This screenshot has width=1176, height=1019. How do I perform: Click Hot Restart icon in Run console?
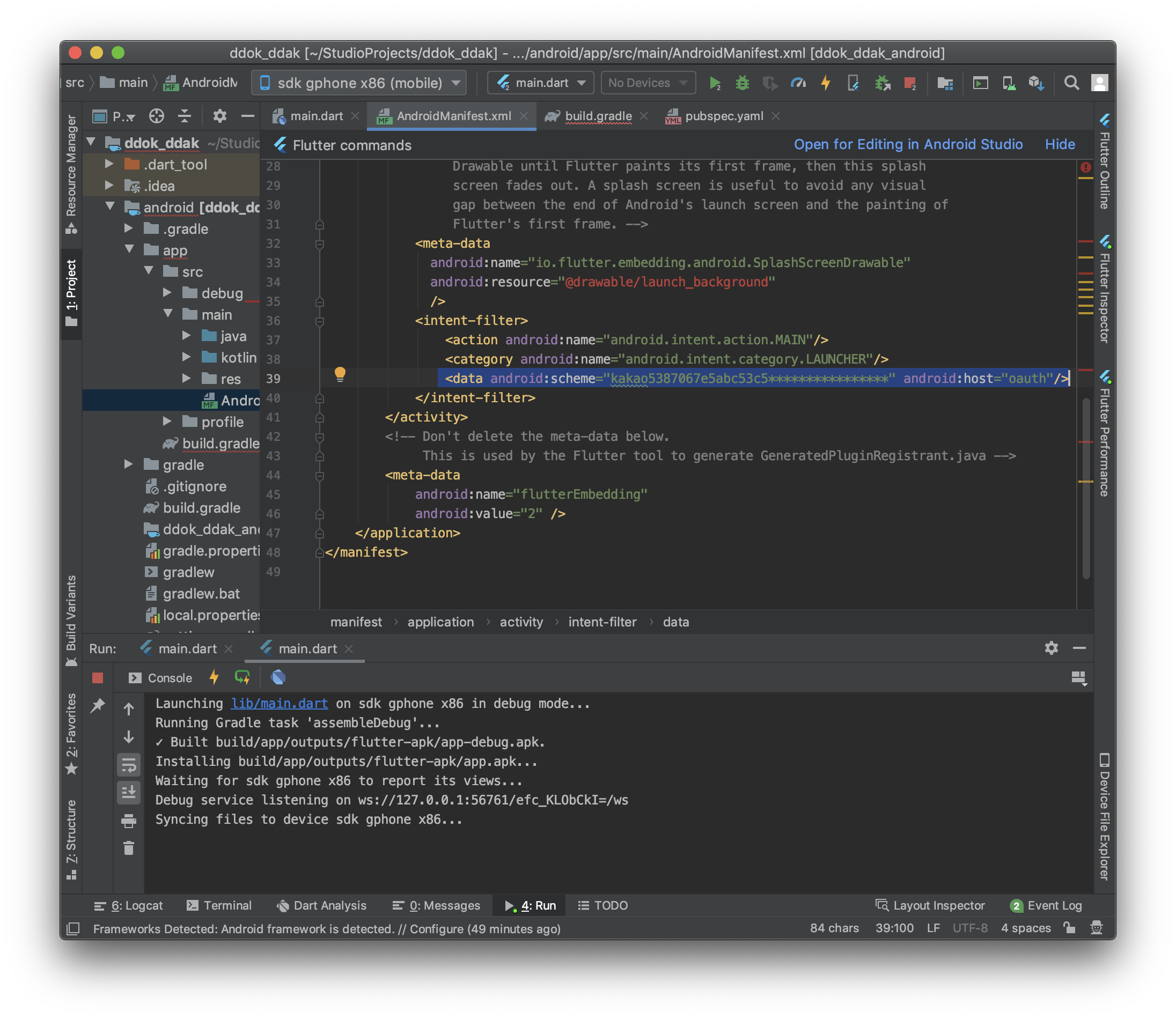click(x=242, y=677)
